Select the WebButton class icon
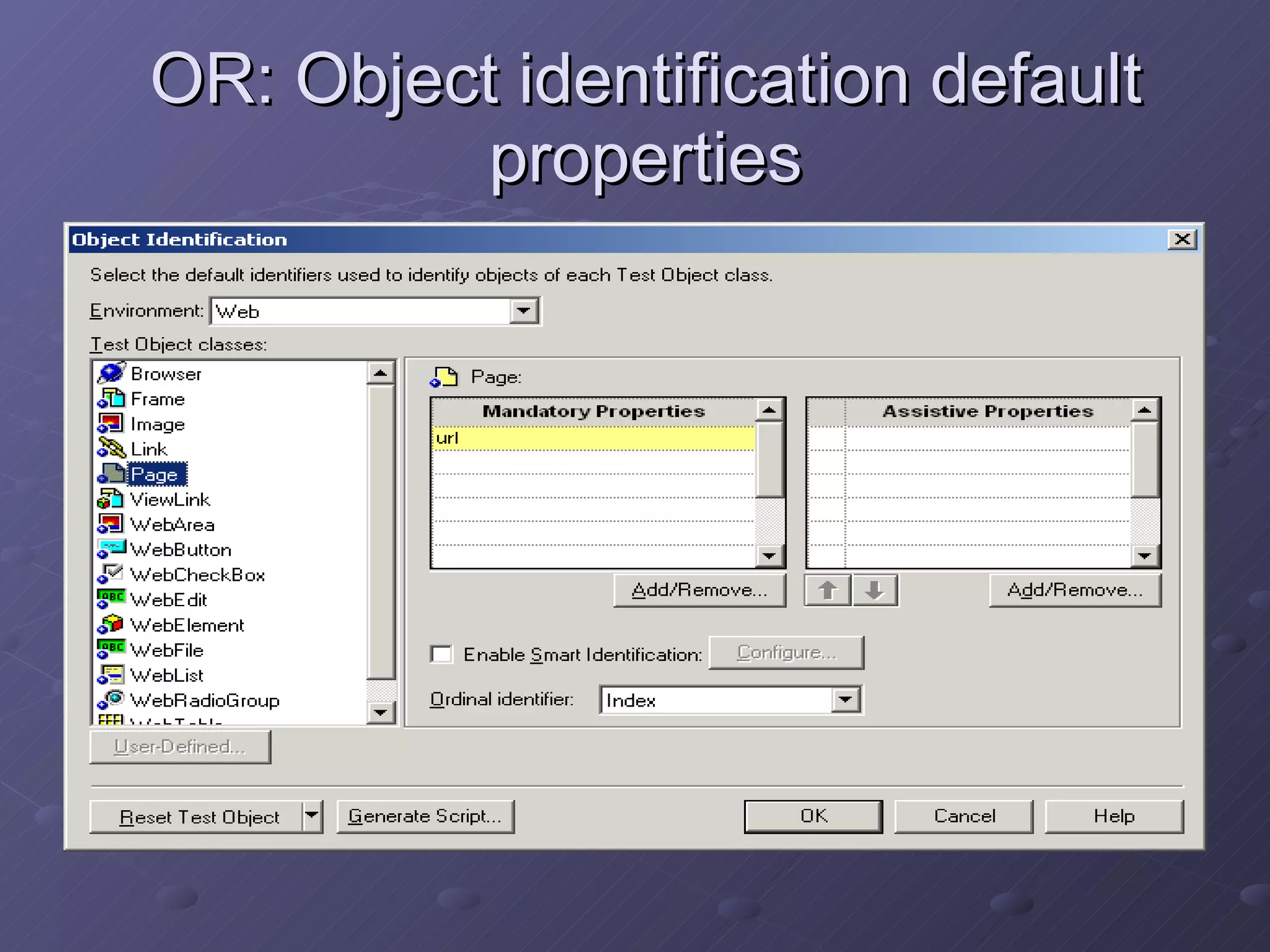The image size is (1270, 952). point(112,549)
